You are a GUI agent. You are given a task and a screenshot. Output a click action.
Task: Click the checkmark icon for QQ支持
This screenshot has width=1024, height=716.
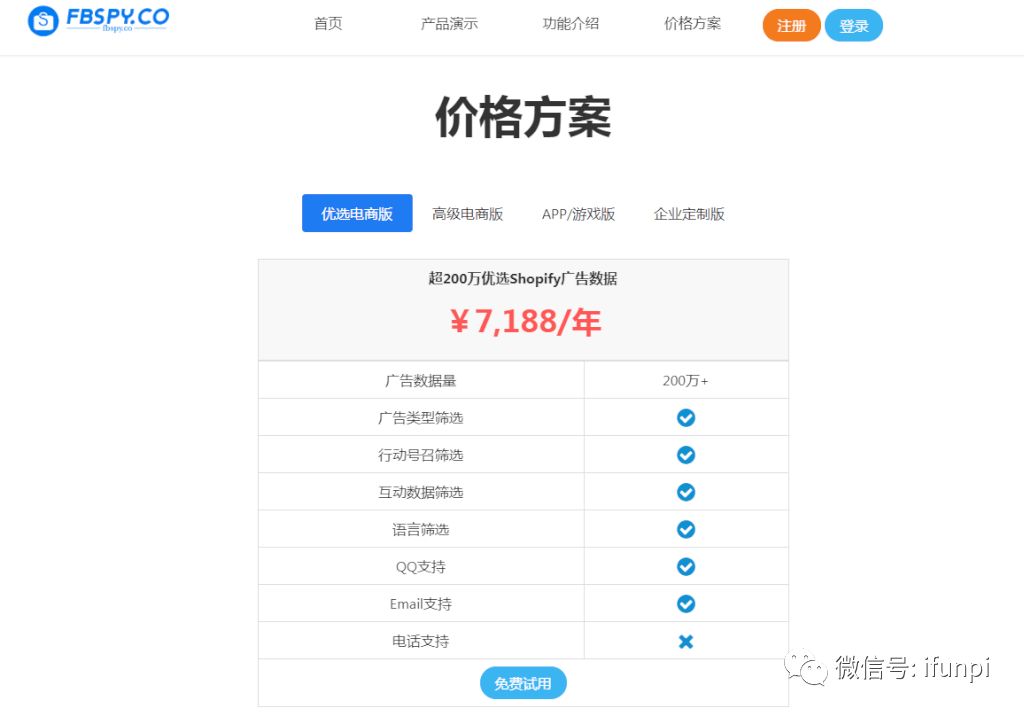(686, 566)
